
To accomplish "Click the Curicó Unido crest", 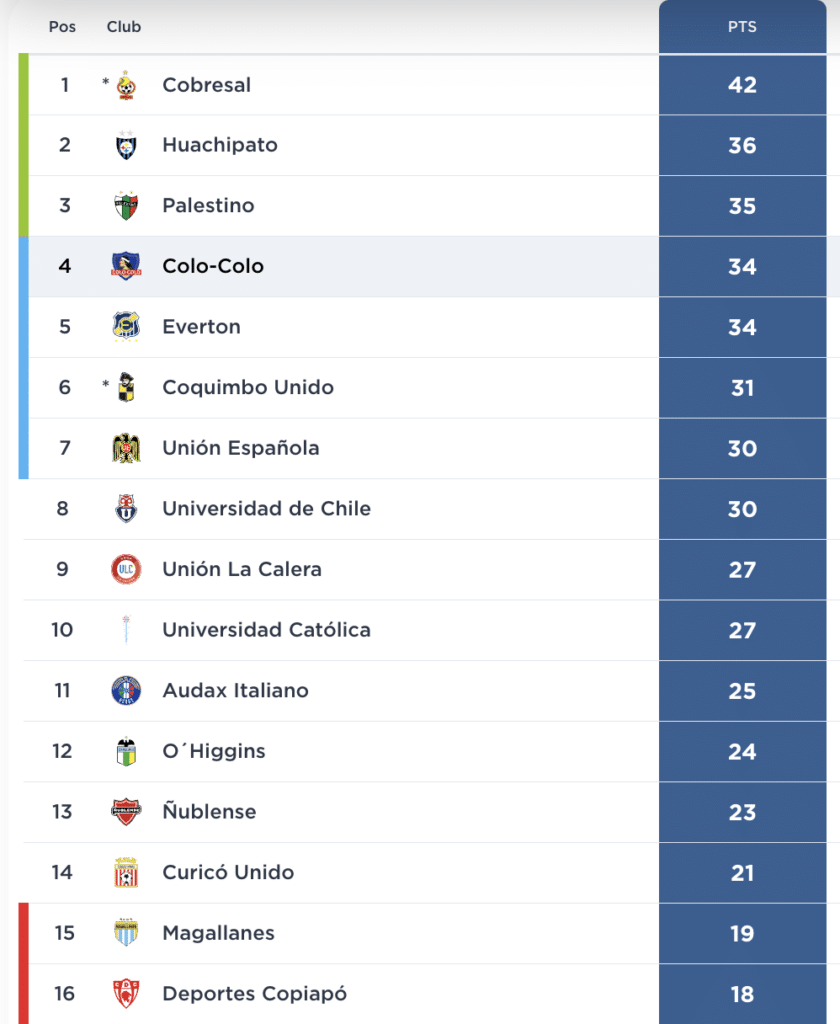I will [x=125, y=872].
